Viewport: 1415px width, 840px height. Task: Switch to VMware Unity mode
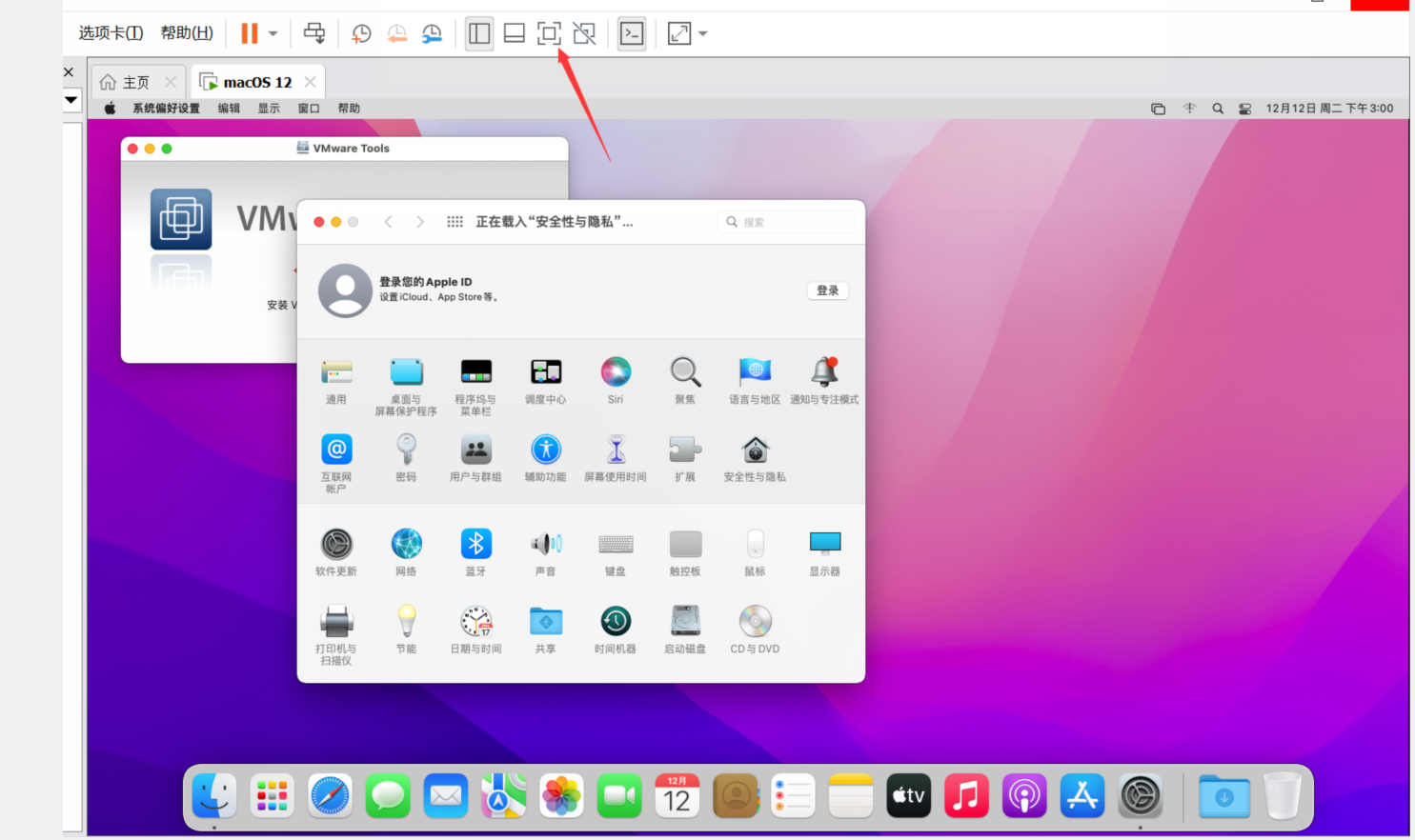point(584,33)
